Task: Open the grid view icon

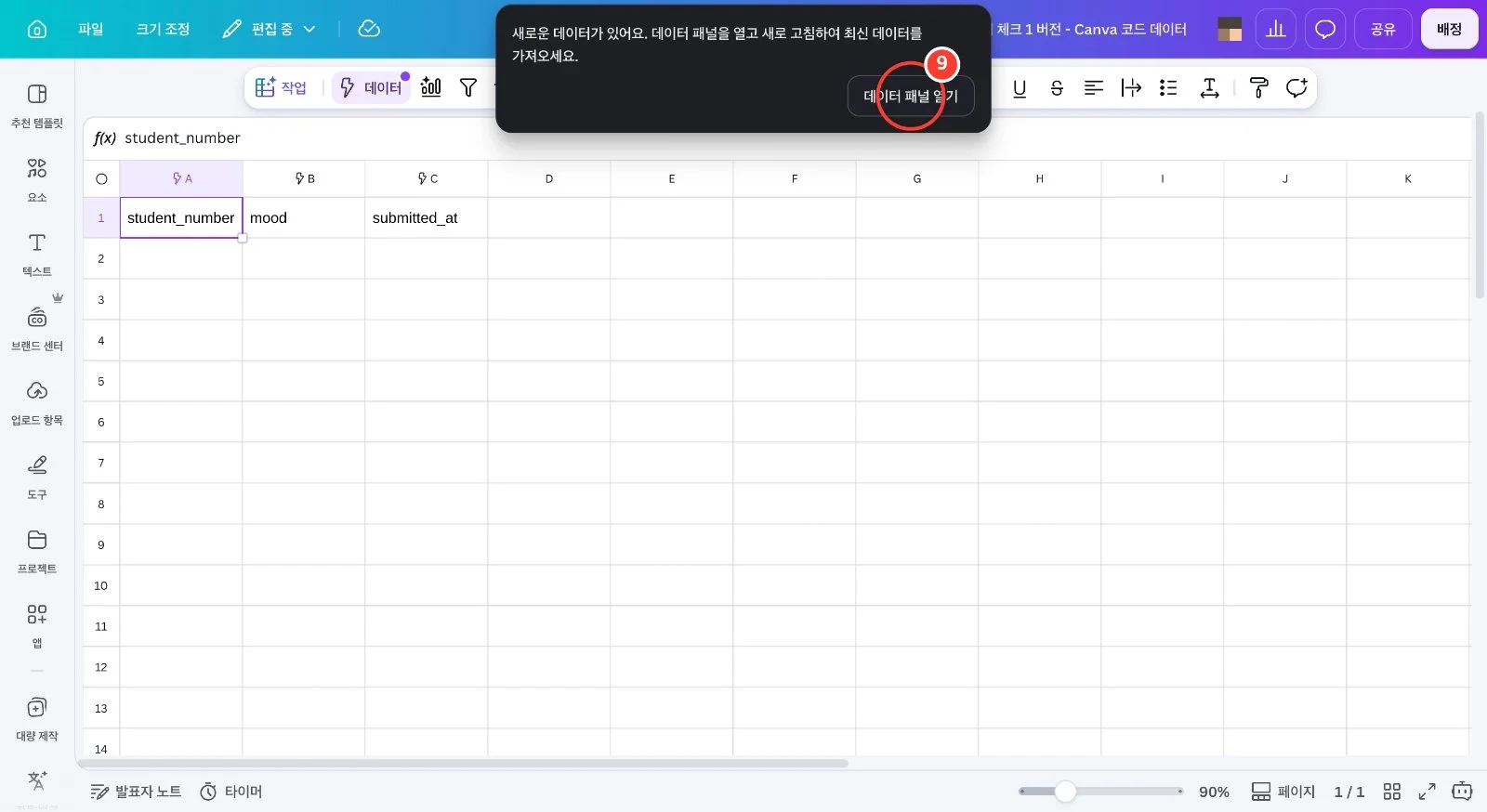Action: pos(1391,792)
